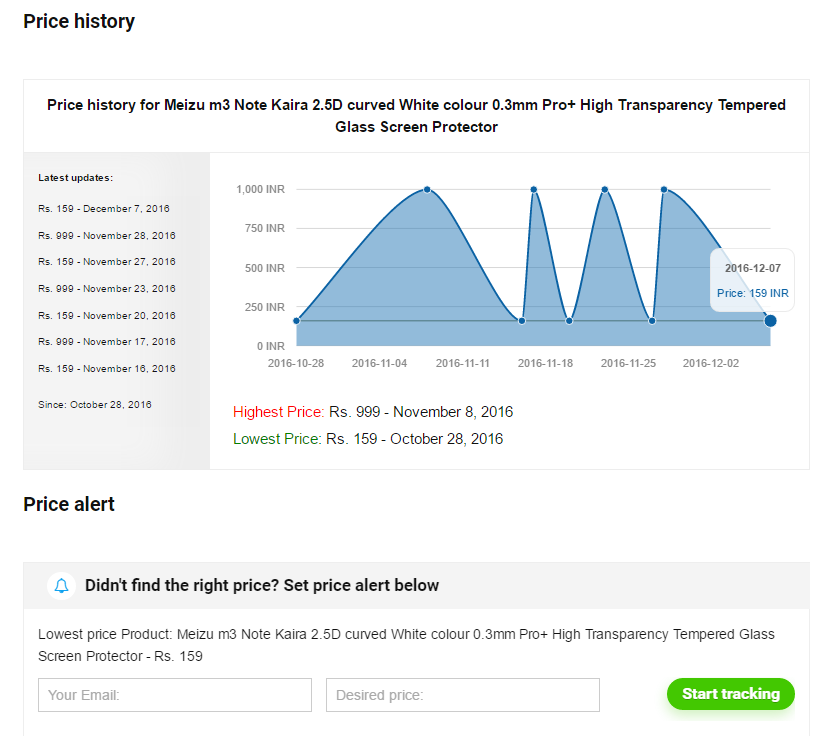This screenshot has height=753, width=823.
Task: Focus the Your Email input field
Action: pos(175,695)
